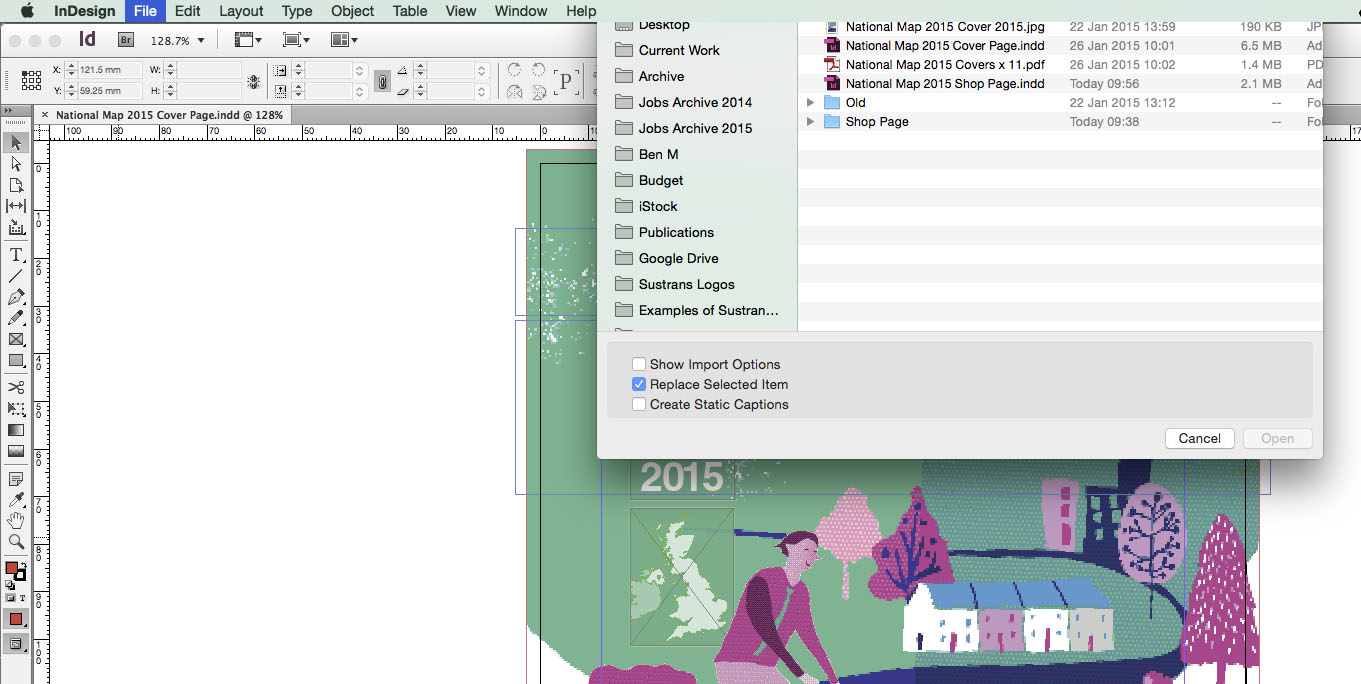1361x684 pixels.
Task: Open the Table menu
Action: [410, 11]
